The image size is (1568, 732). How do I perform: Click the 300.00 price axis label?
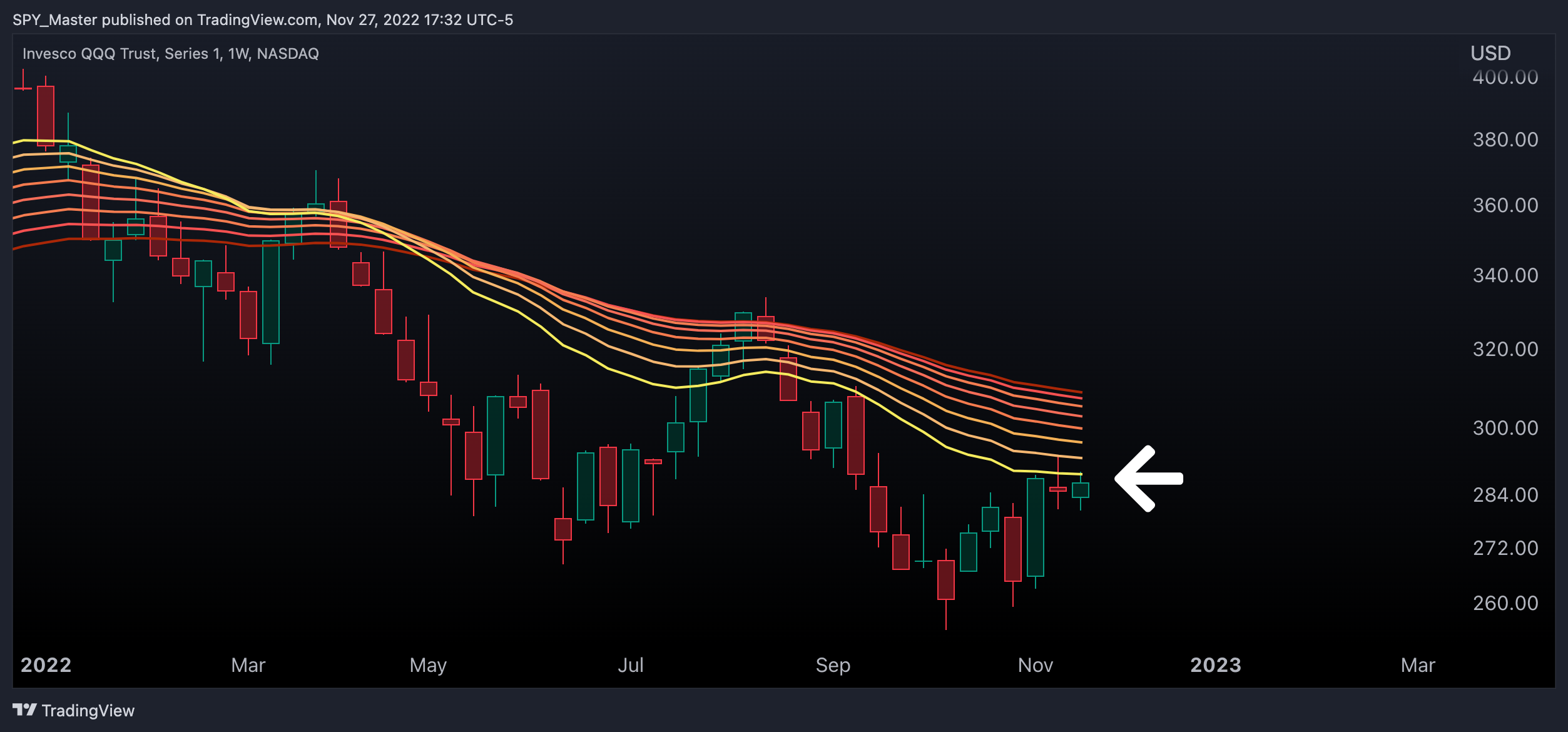1505,428
